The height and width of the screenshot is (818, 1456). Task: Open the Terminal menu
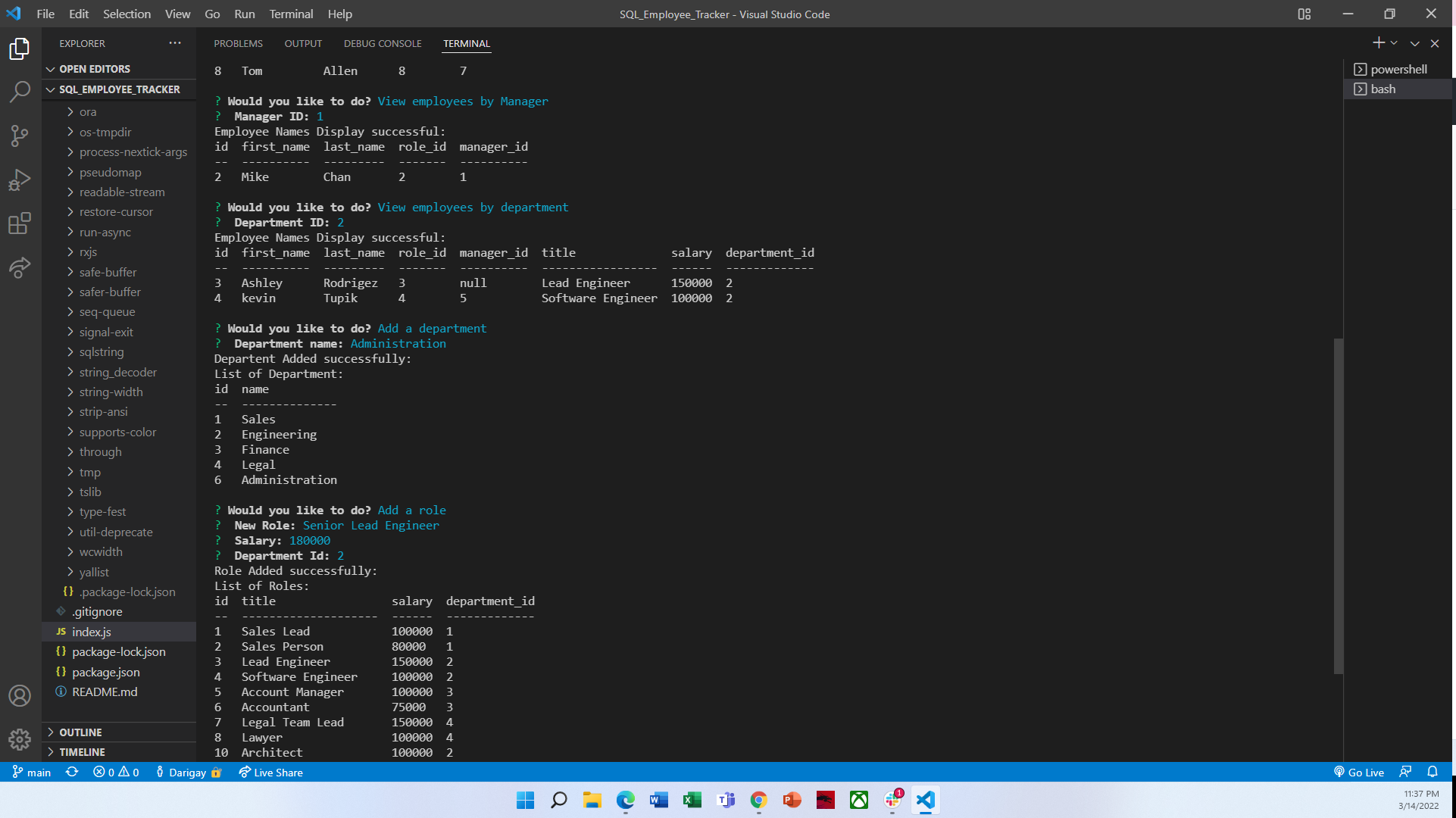coord(290,14)
